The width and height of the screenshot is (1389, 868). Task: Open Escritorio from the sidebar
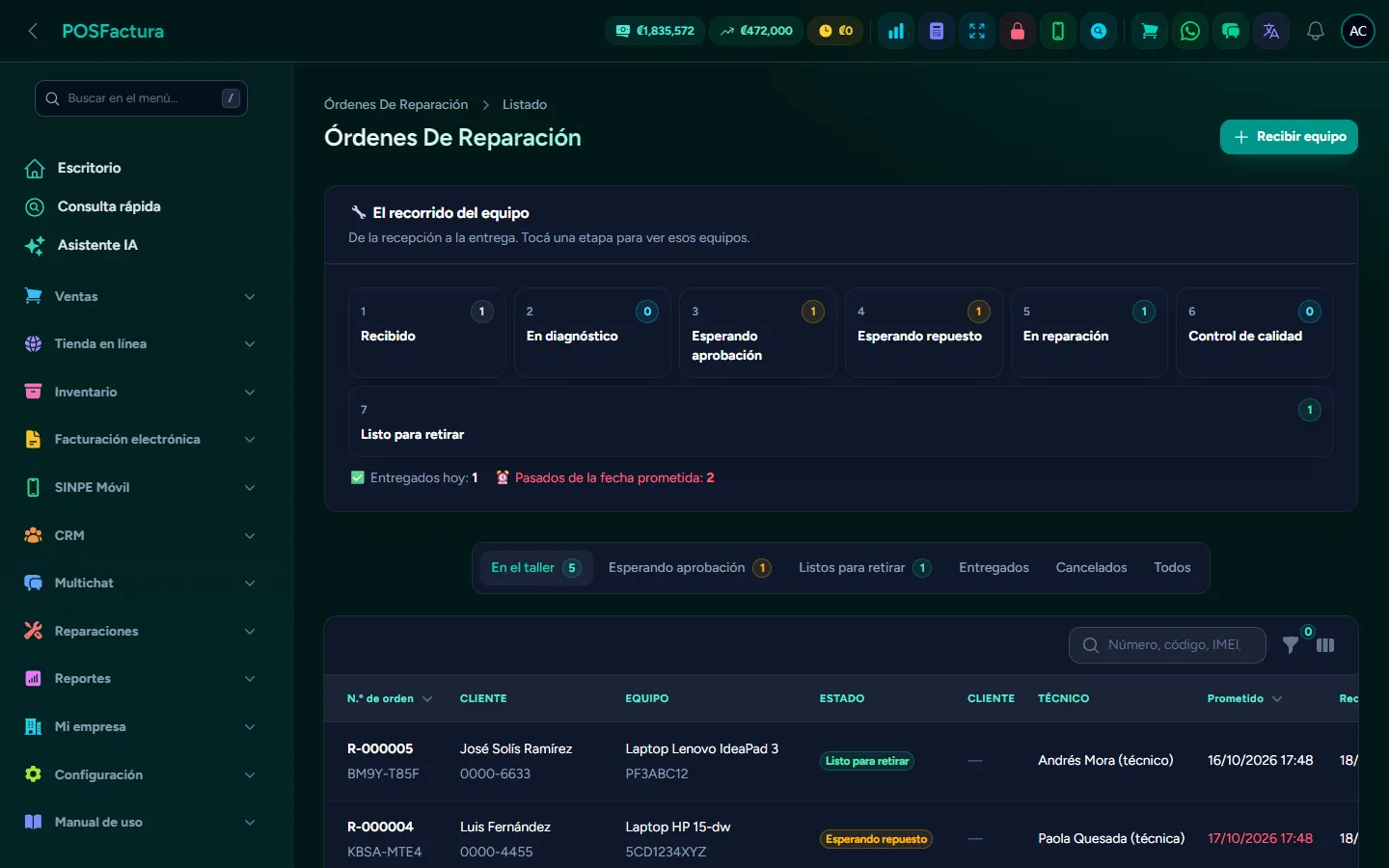pyautogui.click(x=89, y=168)
